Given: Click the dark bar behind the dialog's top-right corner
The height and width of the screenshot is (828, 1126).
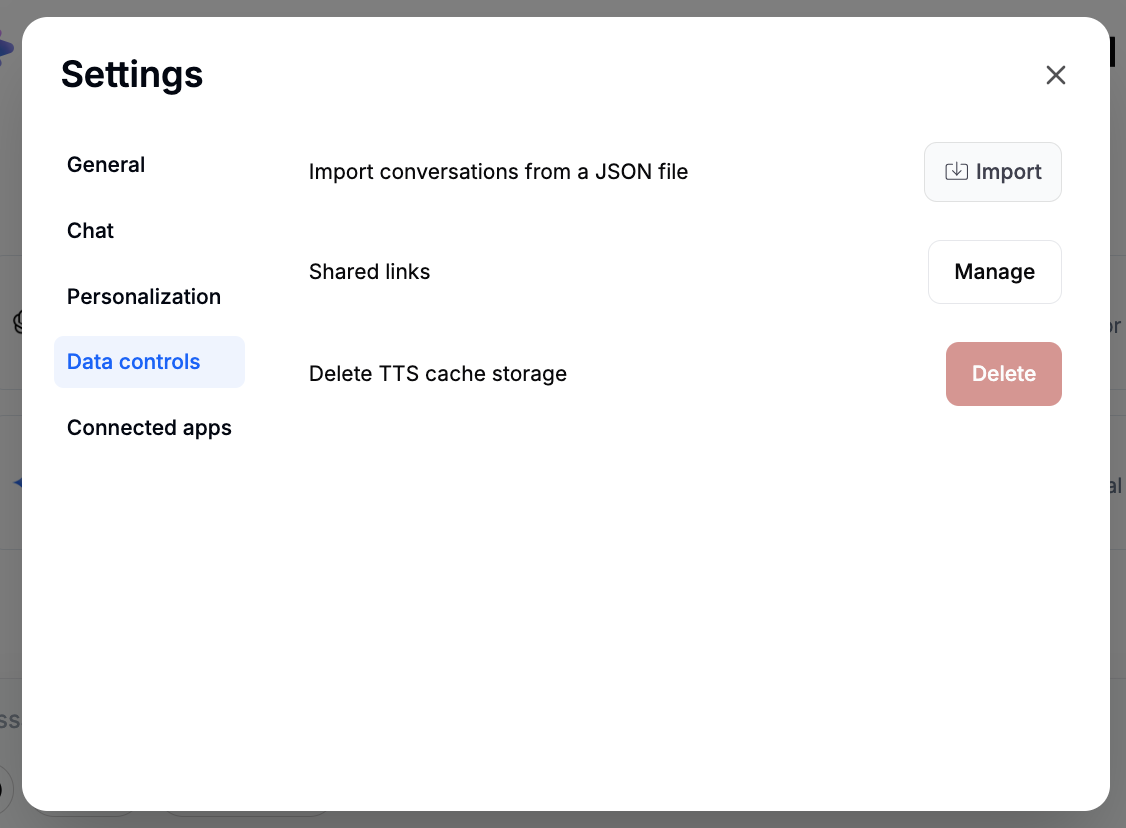Looking at the screenshot, I should 1112,52.
